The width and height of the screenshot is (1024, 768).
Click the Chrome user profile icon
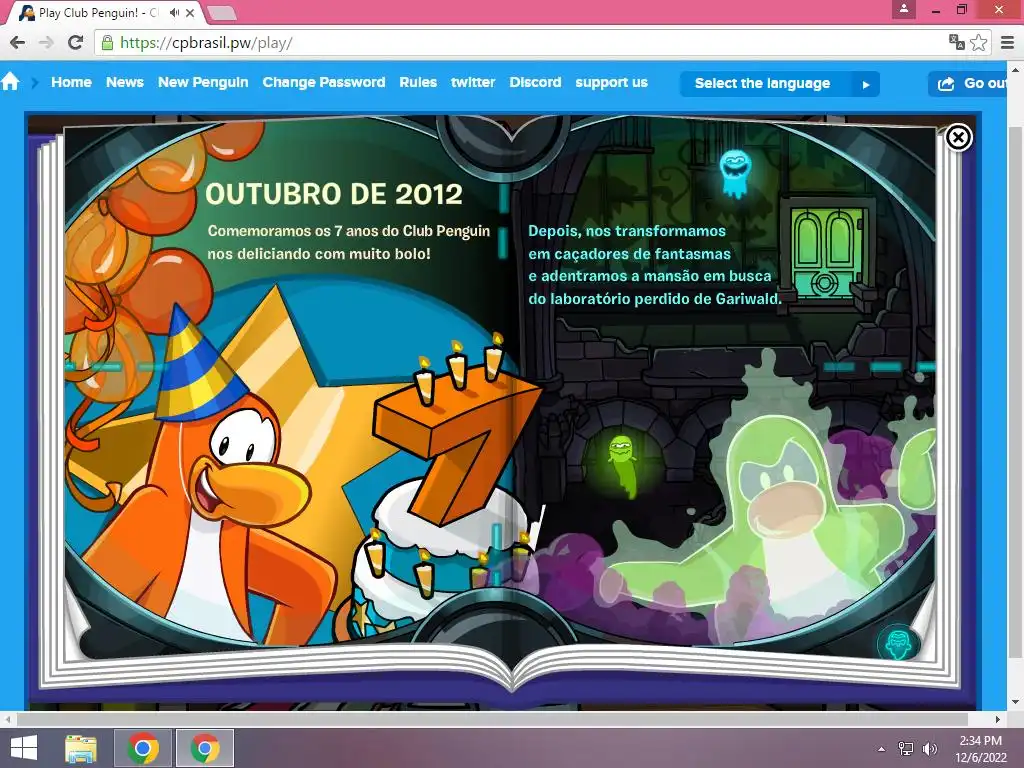904,9
